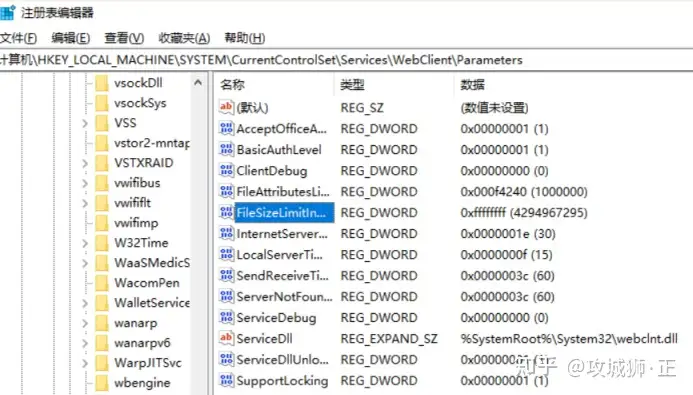Click the Registry Editor app icon
This screenshot has width=693, height=395.
[8, 13]
